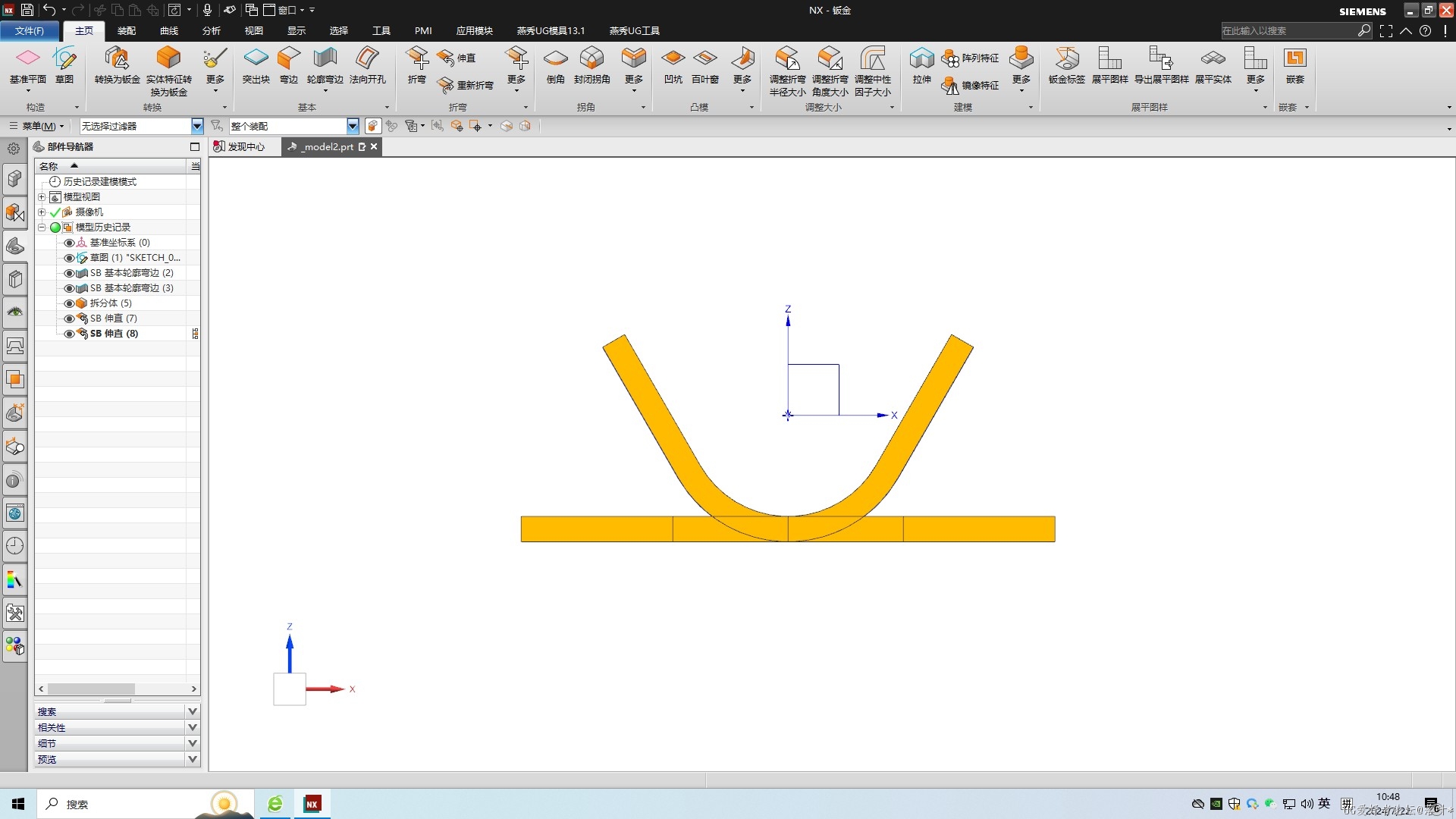
Task: Click the 嵌套 nesting tool
Action: pyautogui.click(x=1295, y=65)
